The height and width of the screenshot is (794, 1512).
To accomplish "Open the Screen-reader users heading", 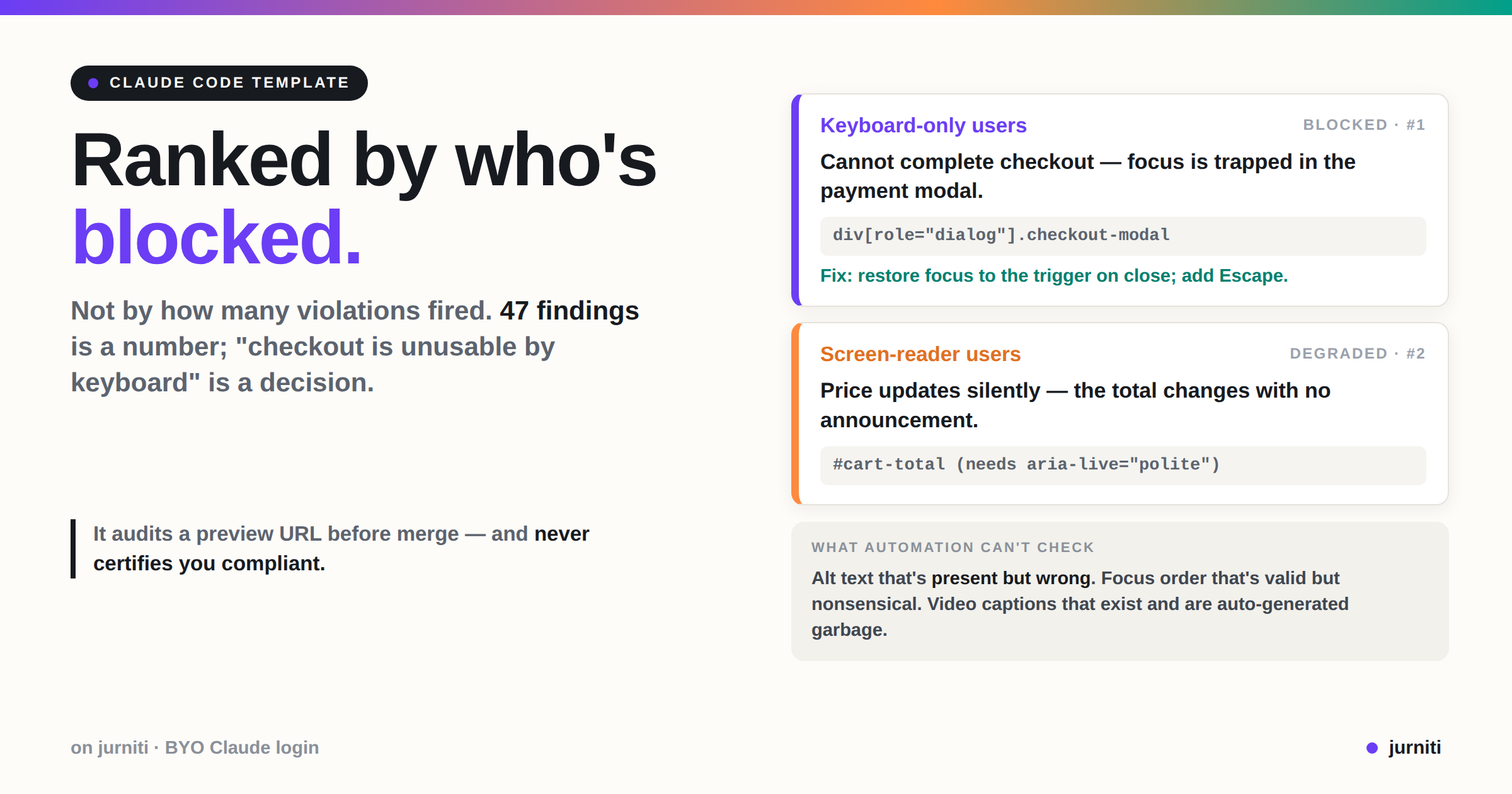I will point(920,354).
